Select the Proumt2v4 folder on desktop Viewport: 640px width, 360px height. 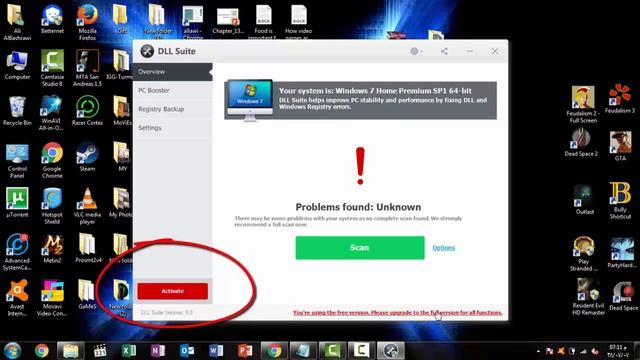point(87,249)
